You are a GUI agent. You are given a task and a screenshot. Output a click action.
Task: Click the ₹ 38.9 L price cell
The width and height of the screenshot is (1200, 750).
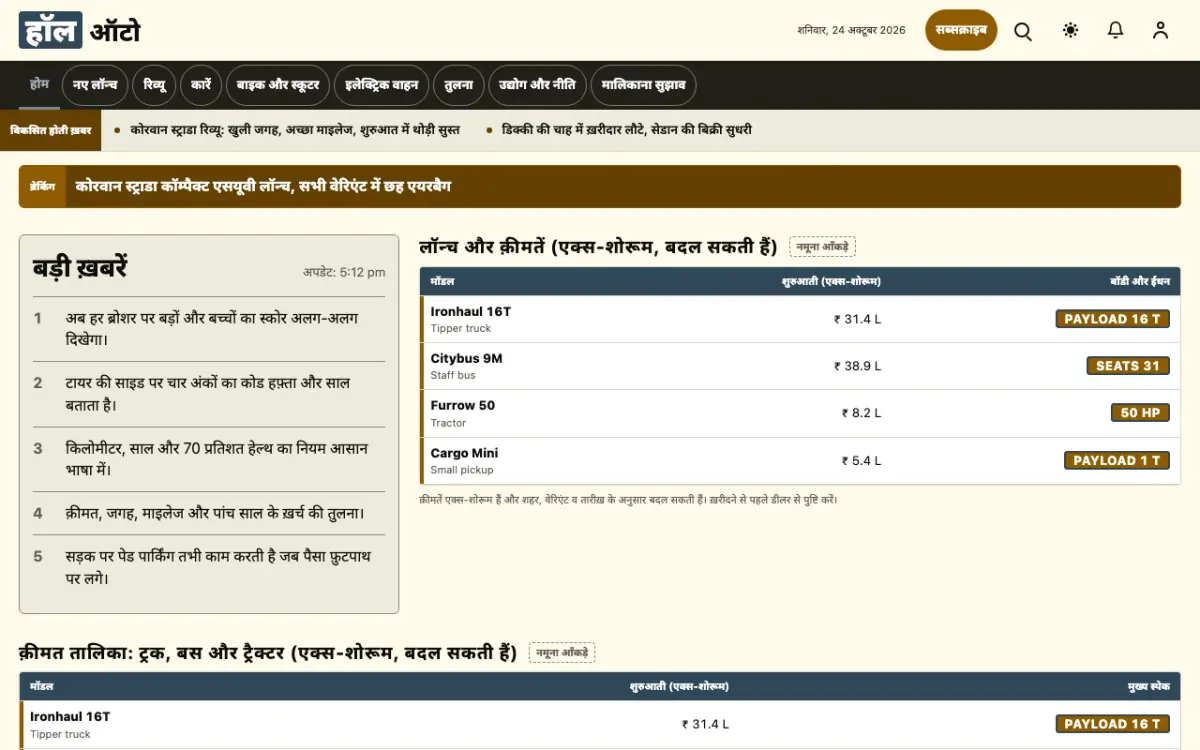[858, 366]
